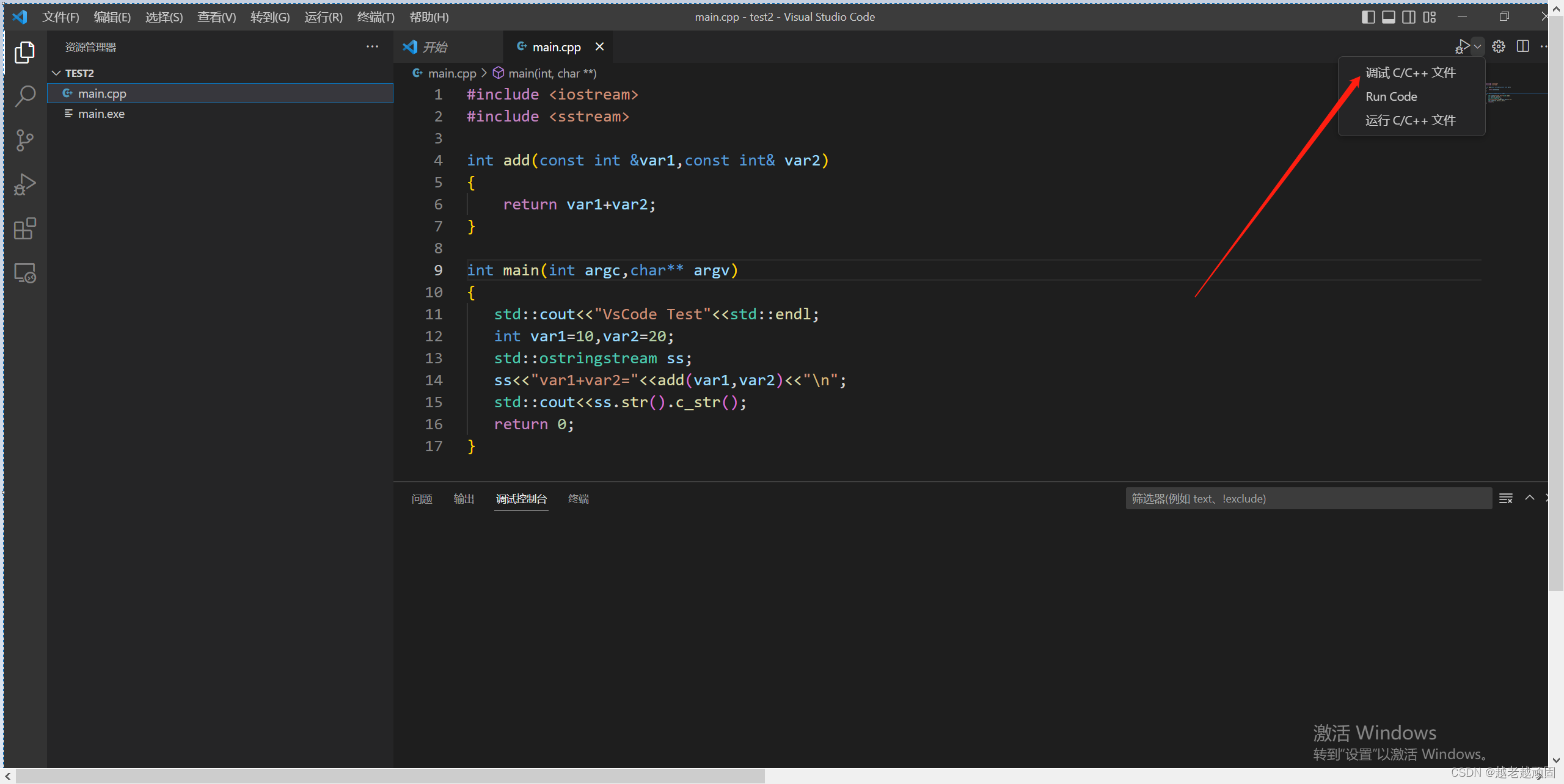Click the debug console filter input field

point(1309,498)
